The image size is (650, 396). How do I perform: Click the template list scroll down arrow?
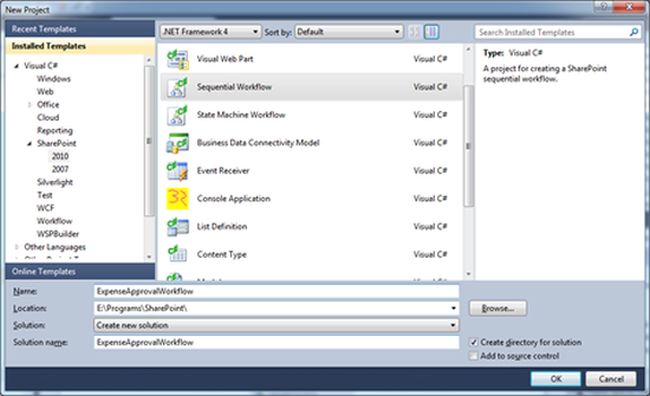(468, 274)
